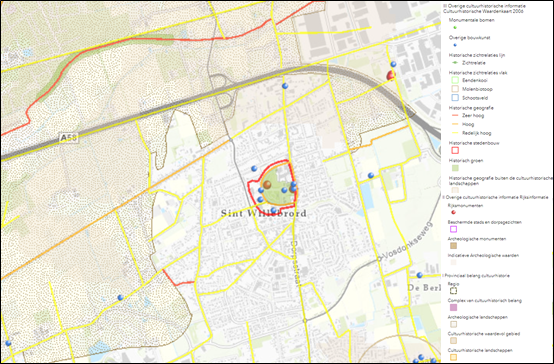Image resolution: width=554 pixels, height=364 pixels.
Task: Click 'III Overige cultuurhistorische informatie' legend heading
Action: [484, 6]
